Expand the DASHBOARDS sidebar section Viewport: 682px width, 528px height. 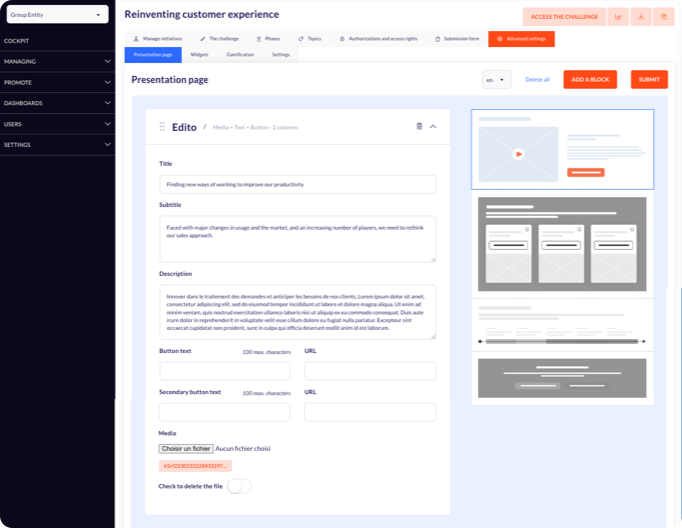coord(57,103)
